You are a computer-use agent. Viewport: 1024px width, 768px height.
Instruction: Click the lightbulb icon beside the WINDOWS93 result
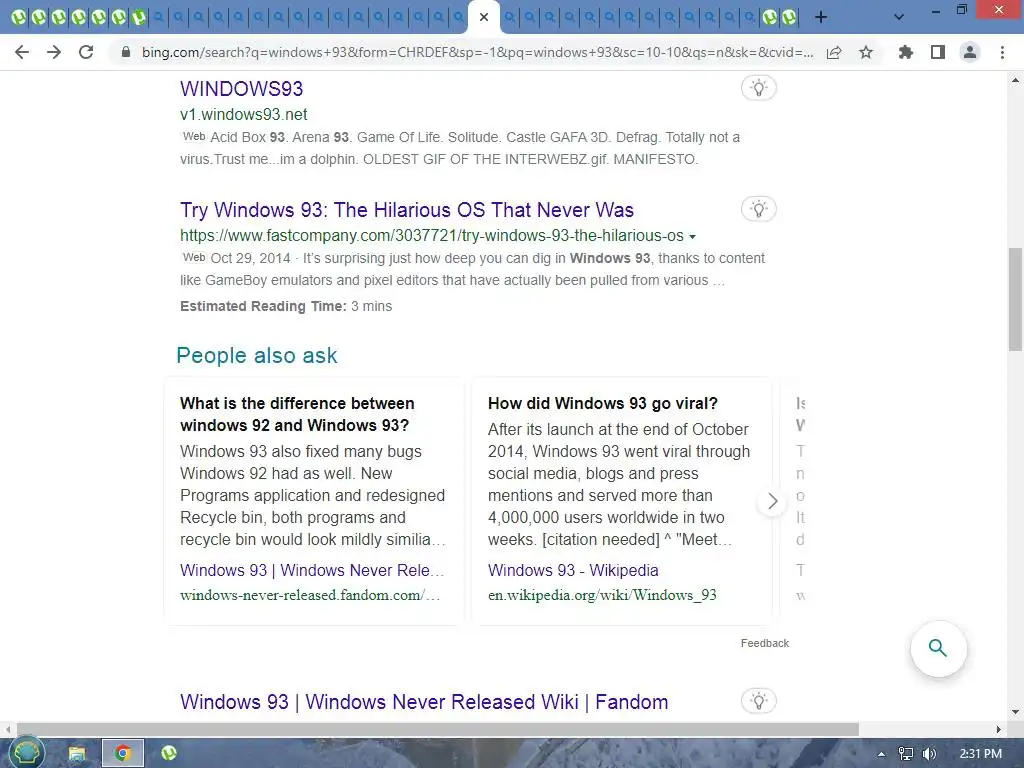[758, 88]
